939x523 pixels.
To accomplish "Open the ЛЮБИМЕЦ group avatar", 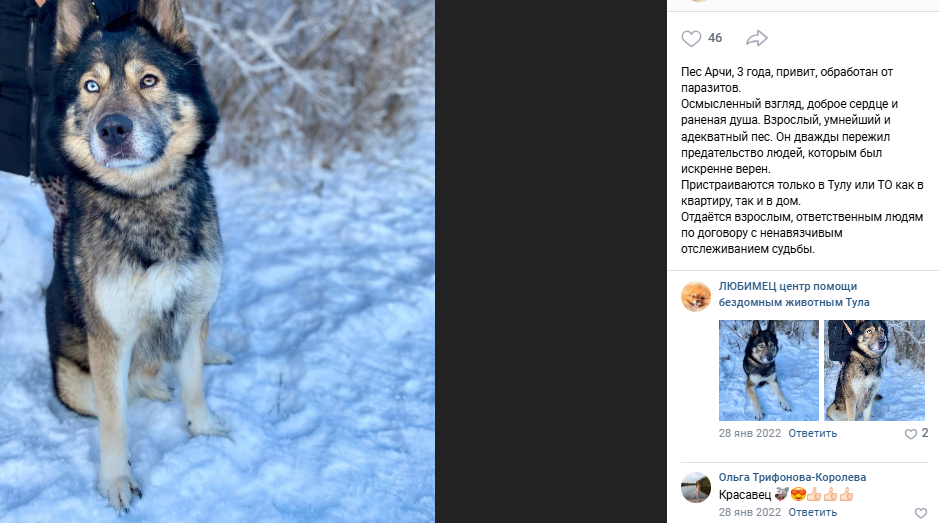I will pos(696,296).
